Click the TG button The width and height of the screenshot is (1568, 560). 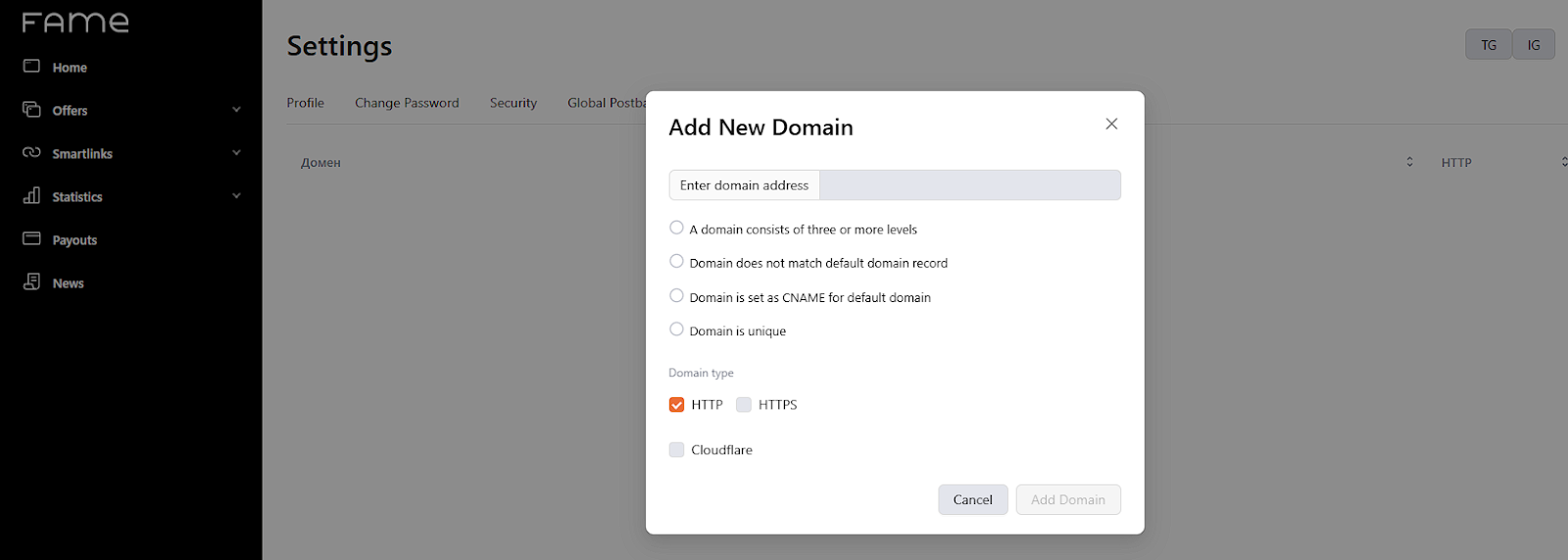[x=1489, y=44]
